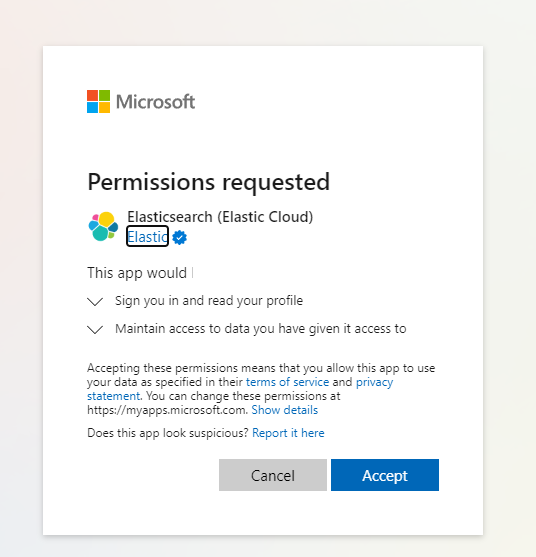Image resolution: width=536 pixels, height=557 pixels.
Task: Click the myapps.microsoft.com URL text
Action: [x=167, y=410]
